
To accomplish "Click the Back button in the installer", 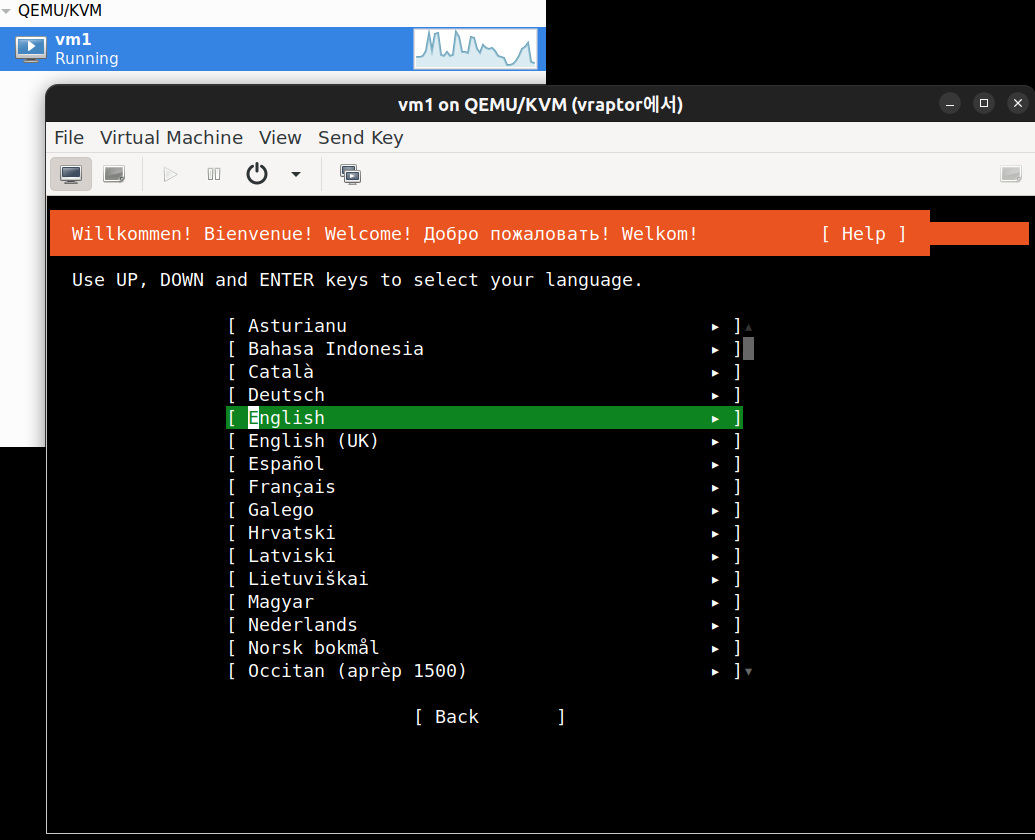I will tap(490, 717).
